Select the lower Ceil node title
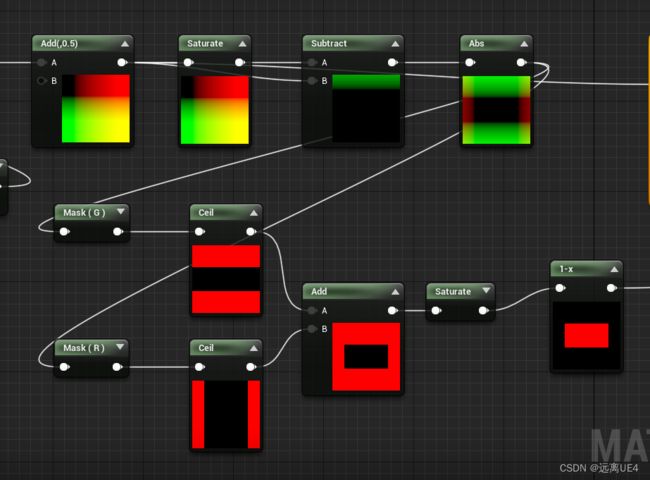The image size is (650, 480). (x=206, y=348)
